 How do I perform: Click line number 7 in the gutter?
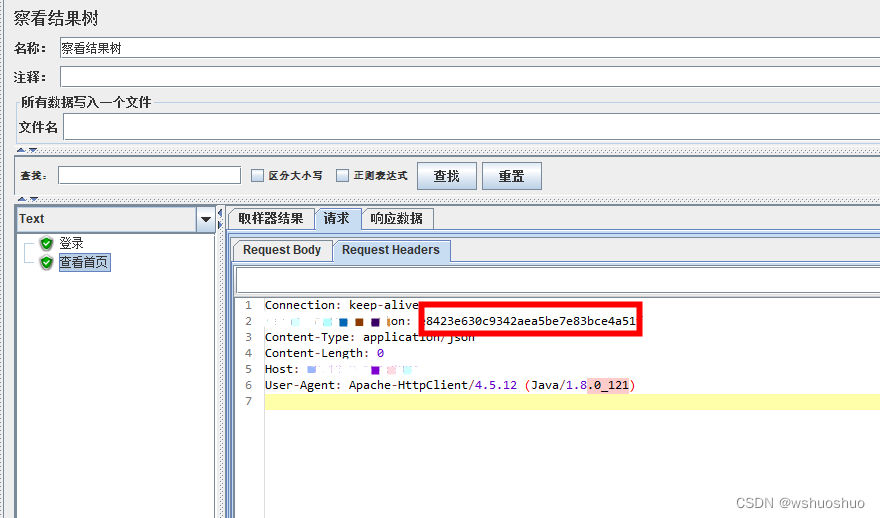click(249, 401)
